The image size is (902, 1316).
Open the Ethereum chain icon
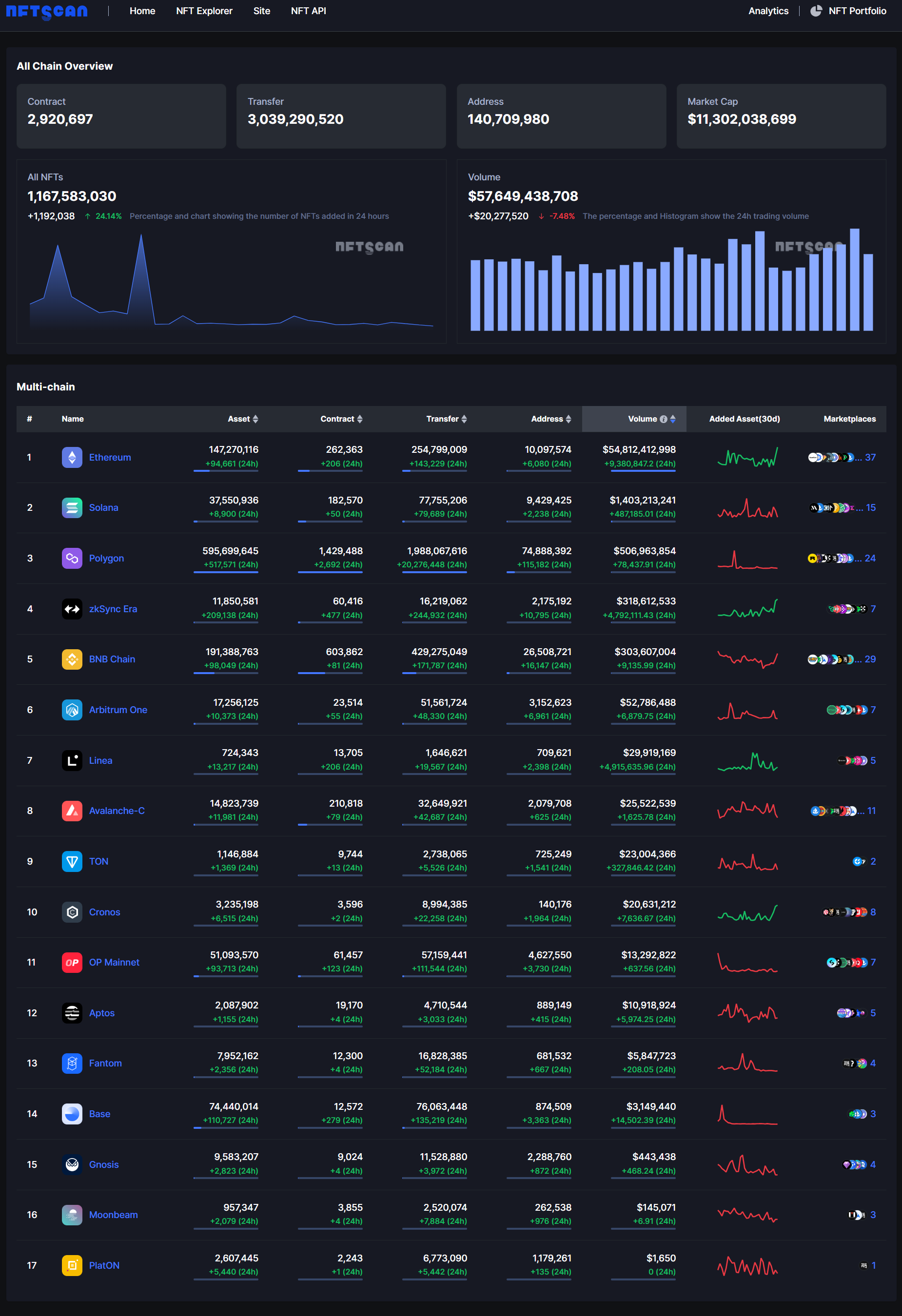(x=72, y=457)
